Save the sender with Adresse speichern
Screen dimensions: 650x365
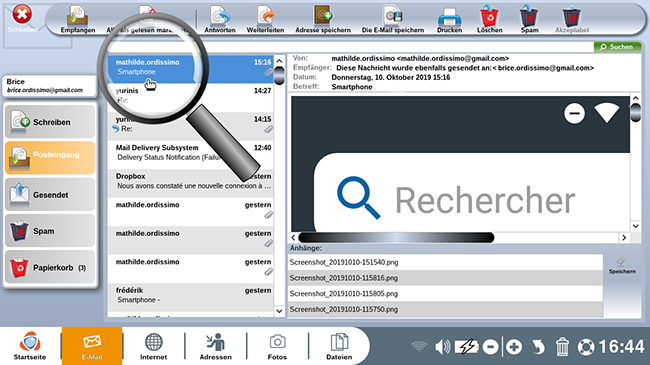[x=323, y=19]
